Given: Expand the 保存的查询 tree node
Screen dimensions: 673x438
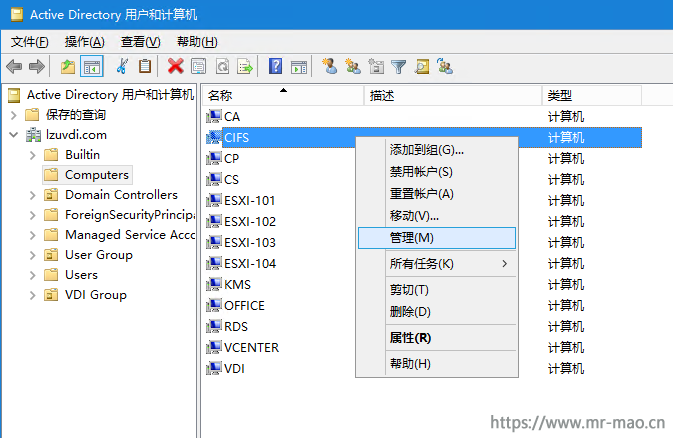Looking at the screenshot, I should point(13,115).
